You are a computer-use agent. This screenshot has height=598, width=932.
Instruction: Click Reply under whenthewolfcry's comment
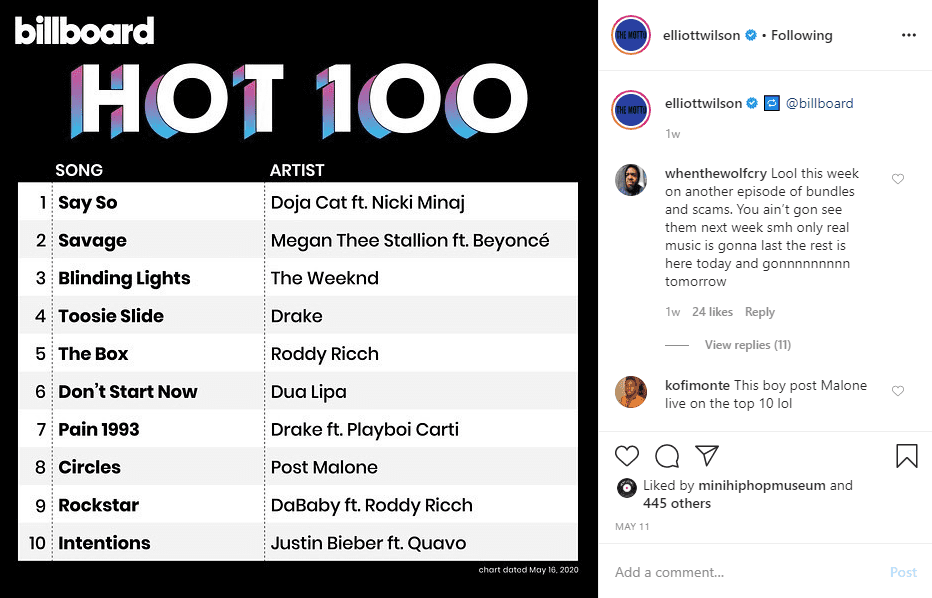coord(760,312)
